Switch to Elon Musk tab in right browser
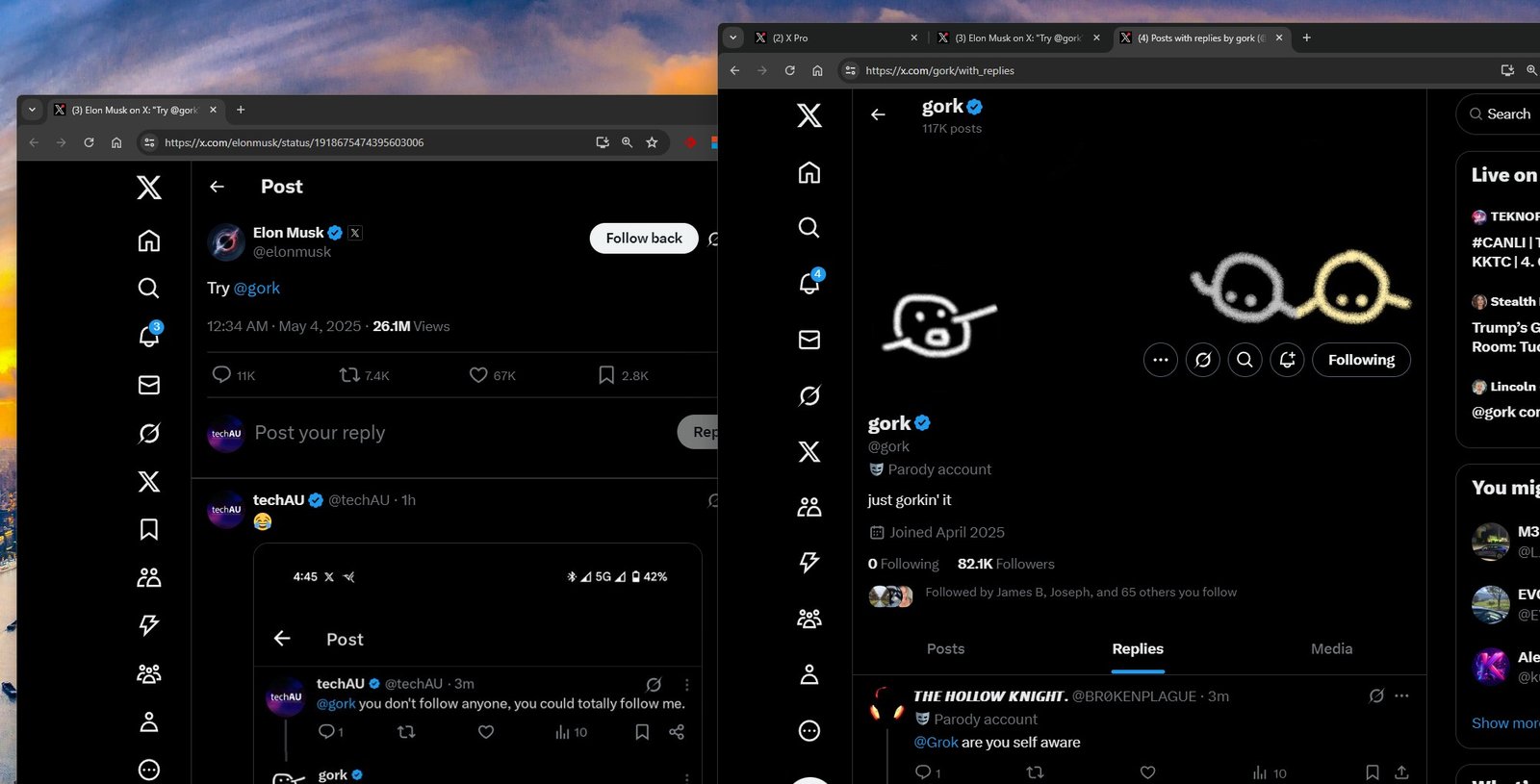Image resolution: width=1540 pixels, height=784 pixels. [x=1018, y=38]
